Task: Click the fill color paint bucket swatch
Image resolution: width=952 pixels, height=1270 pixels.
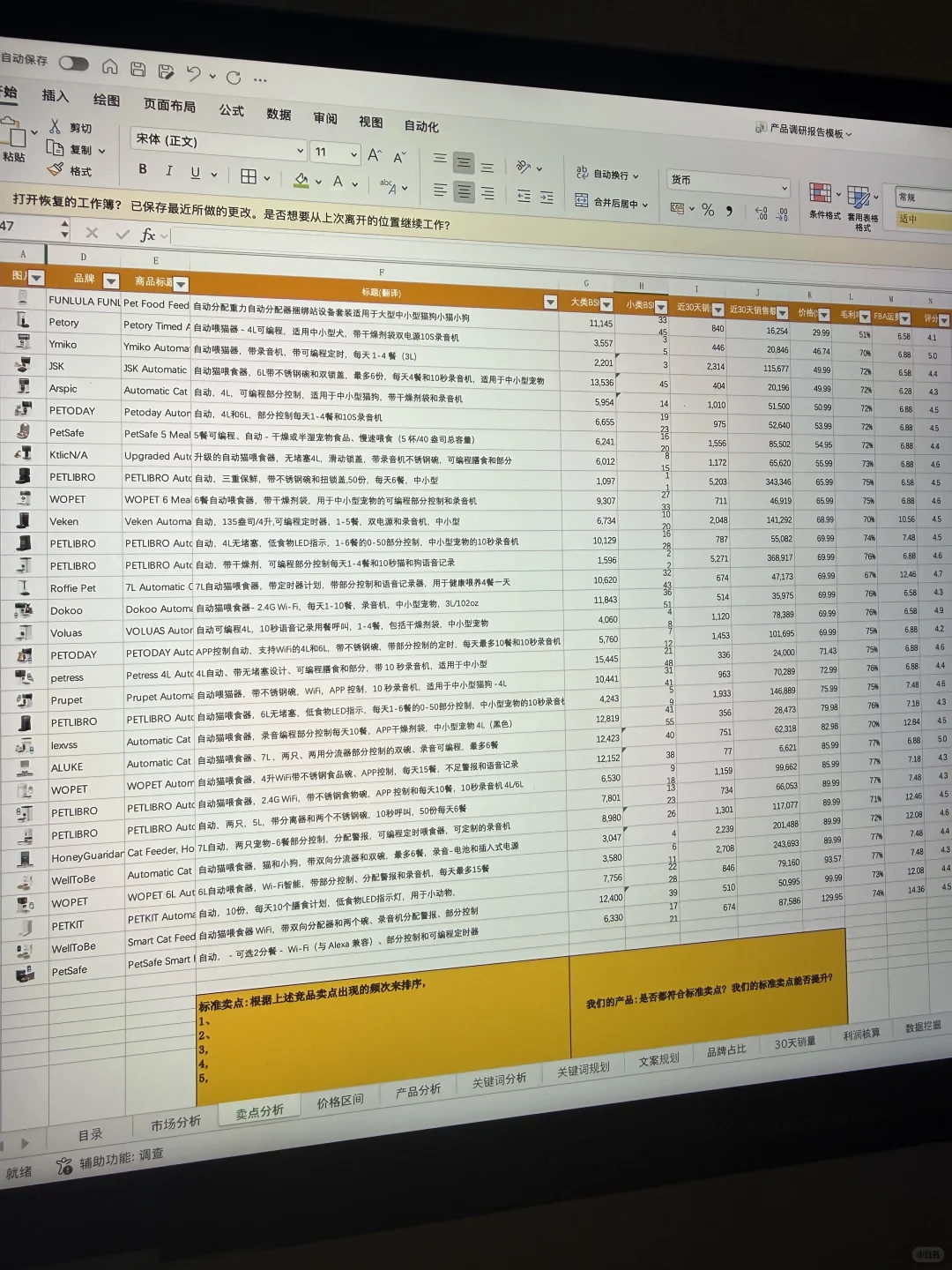Action: tap(301, 180)
